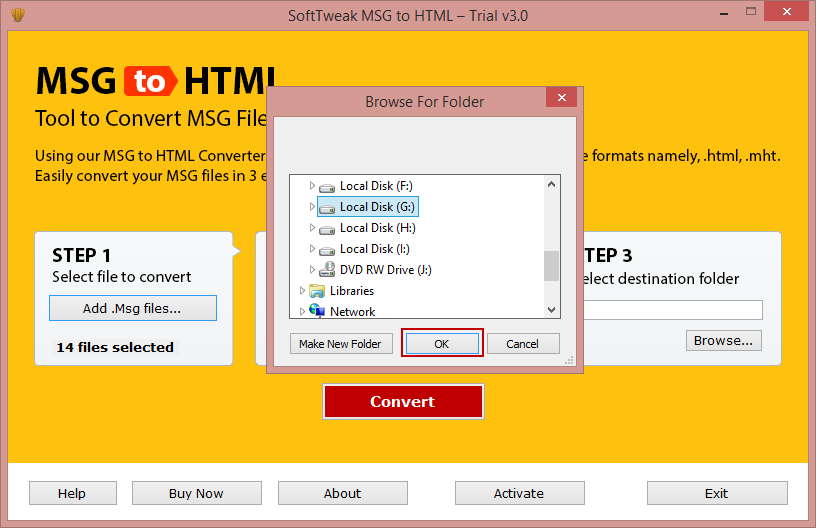Expand the Local Disk (F:) node
The width and height of the screenshot is (816, 528).
point(312,186)
